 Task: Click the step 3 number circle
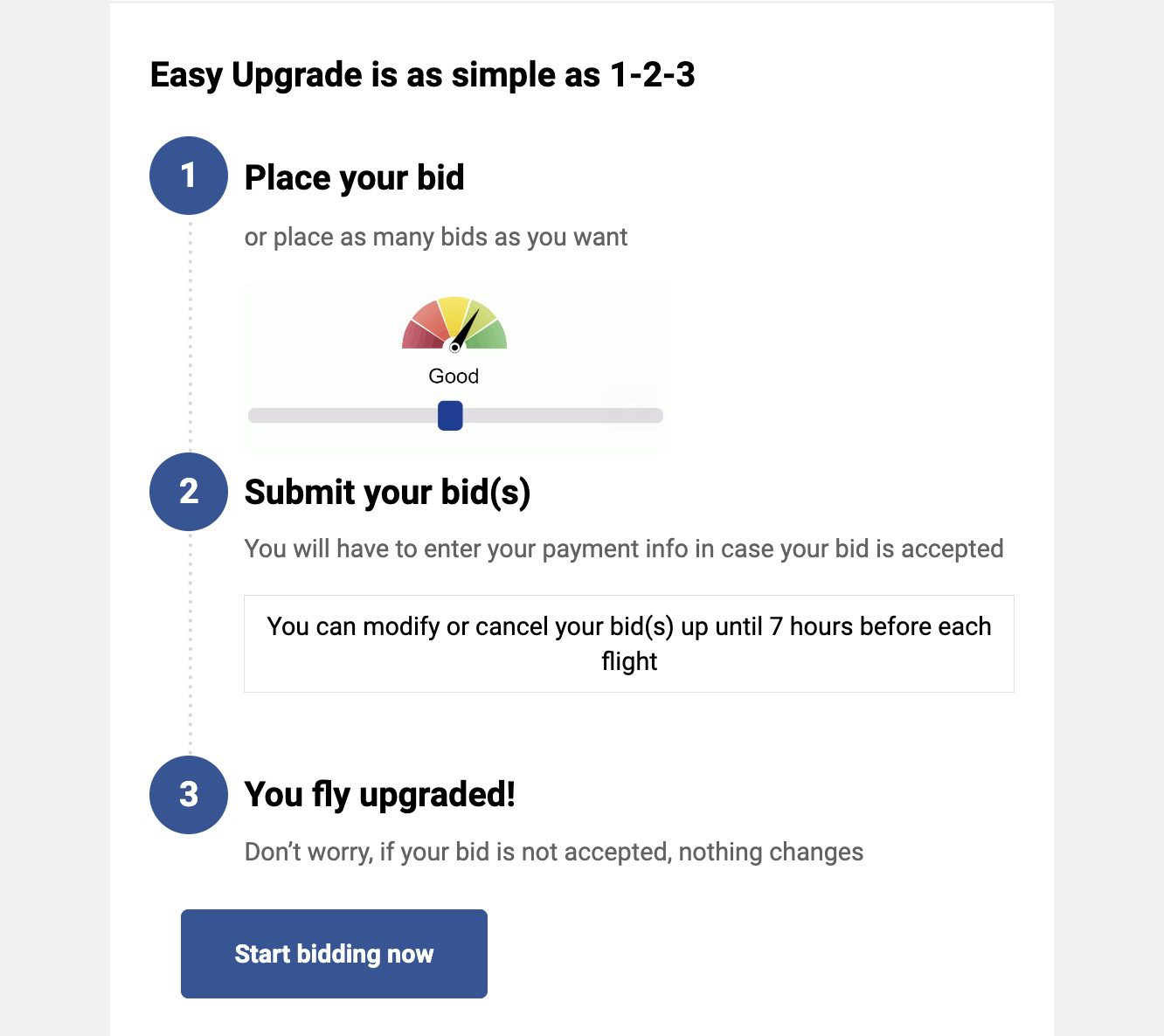(x=189, y=795)
